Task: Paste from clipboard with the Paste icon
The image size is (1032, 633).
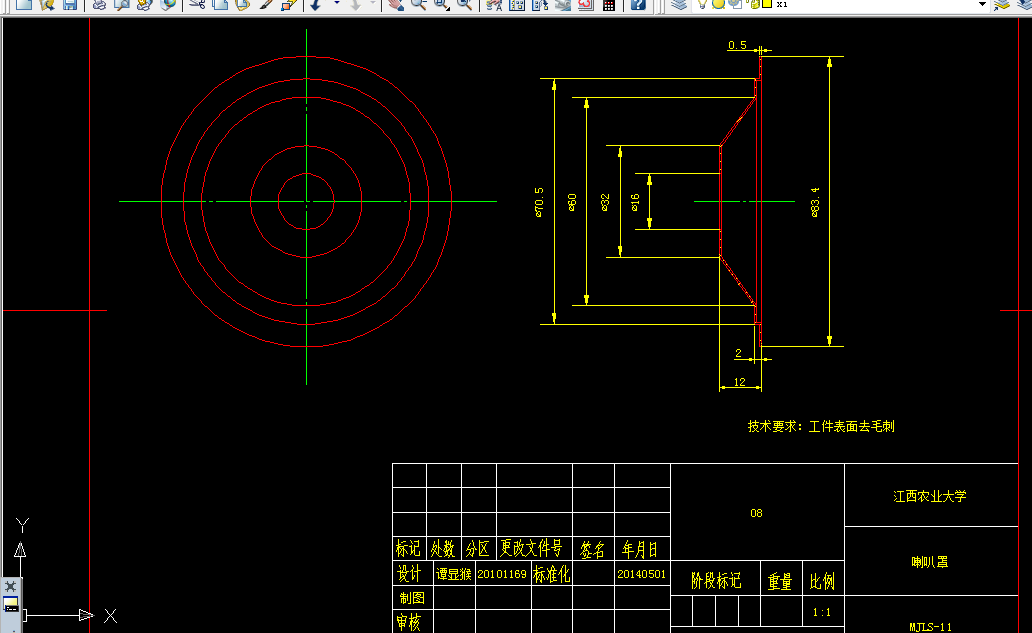Action: [x=242, y=5]
